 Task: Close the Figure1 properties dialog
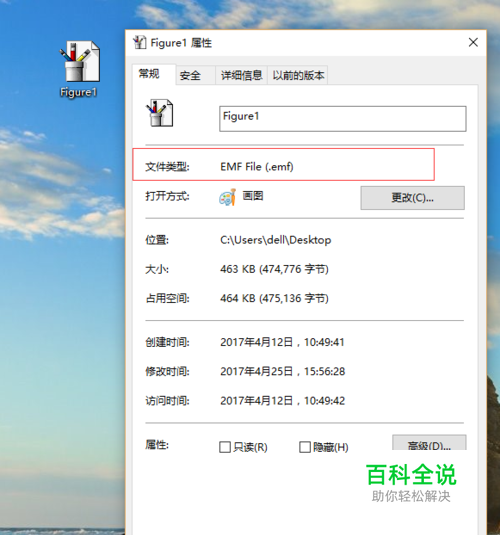pos(473,43)
